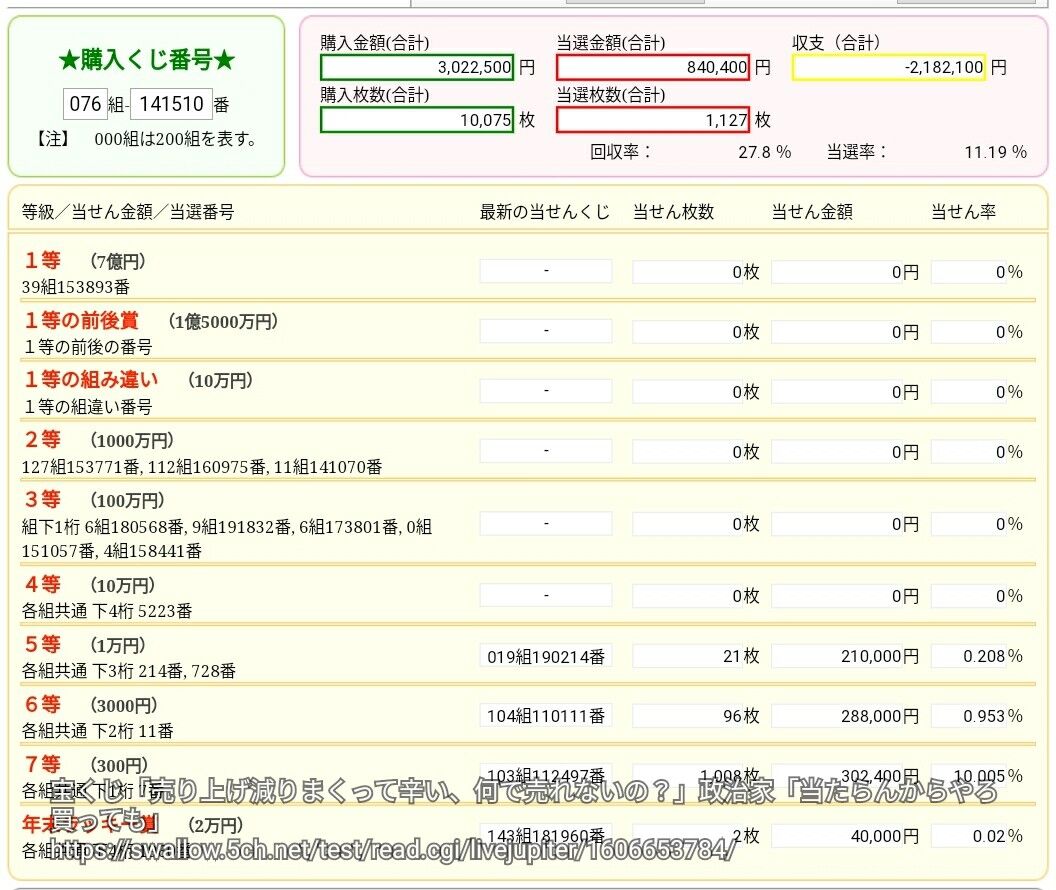Click the ★購入くじ番号★ heading
This screenshot has height=890, width=1056.
pos(147,60)
